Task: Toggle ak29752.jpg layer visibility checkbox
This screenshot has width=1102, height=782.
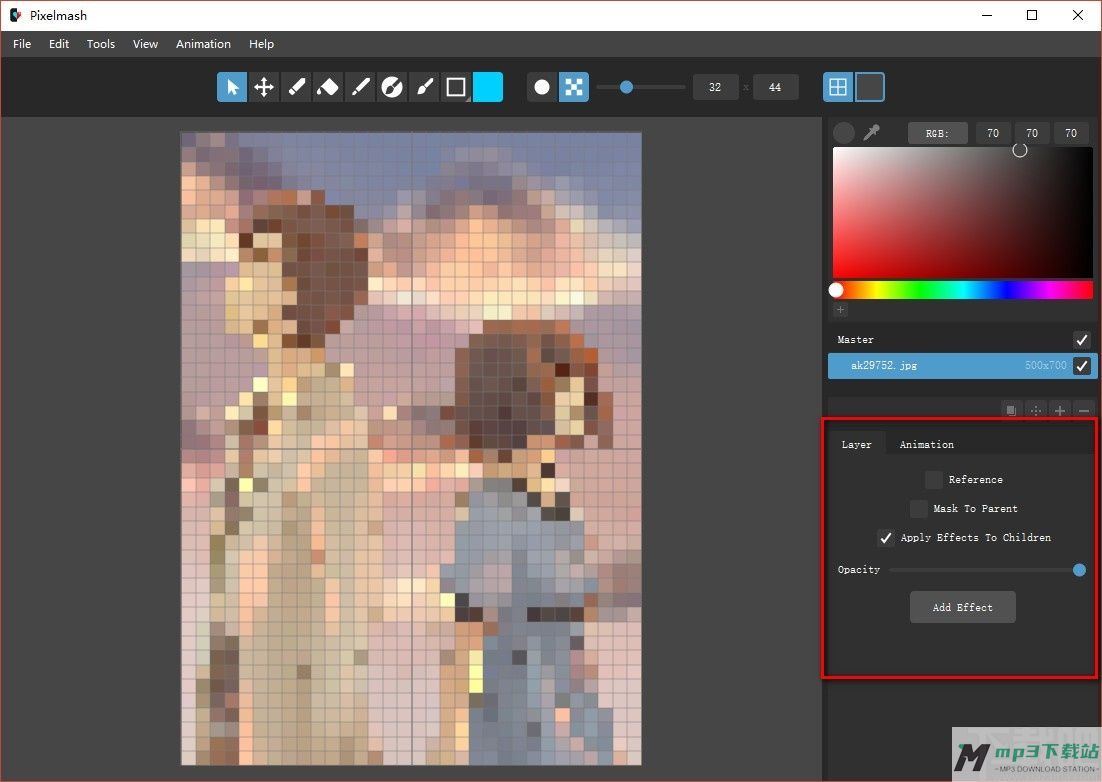Action: coord(1082,365)
